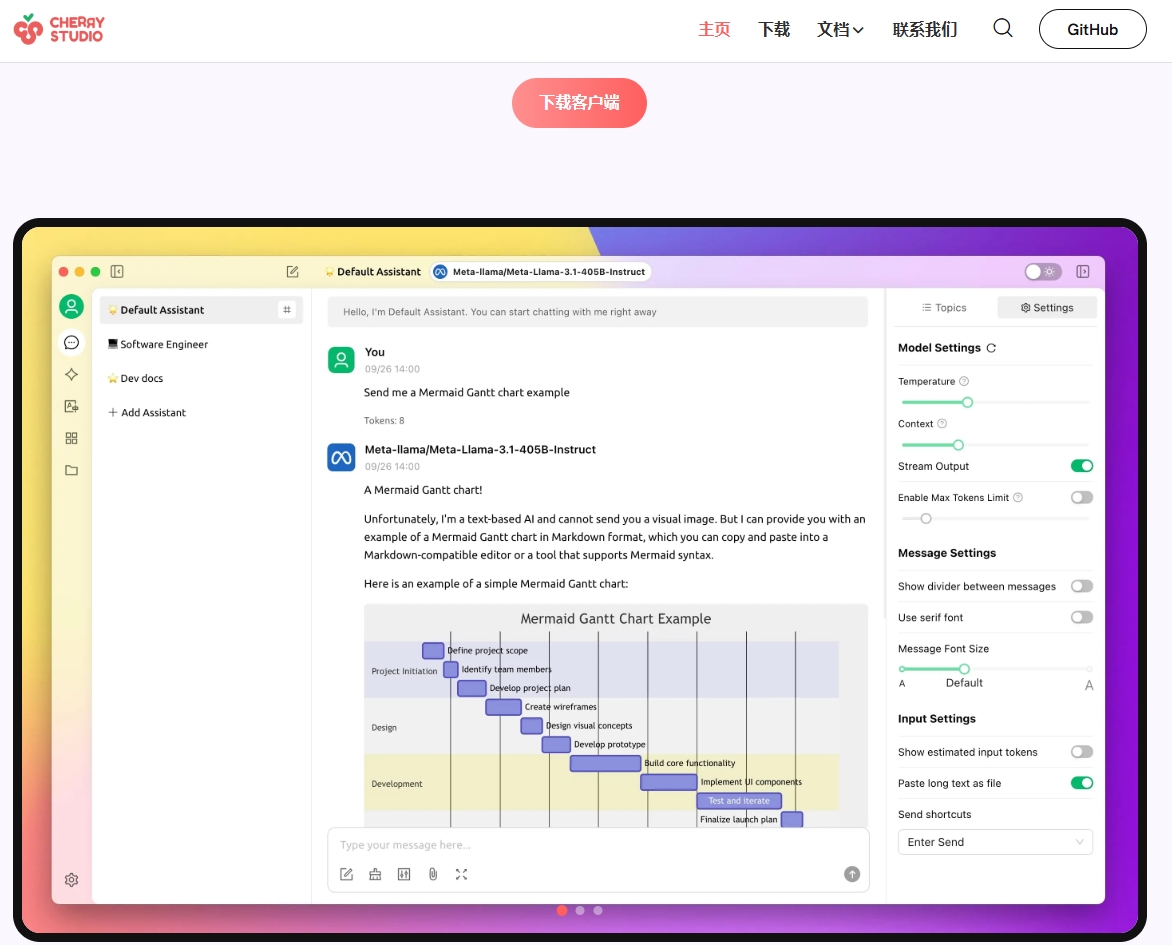The image size is (1172, 945).
Task: Disable the Stream Output toggle
Action: 1081,466
